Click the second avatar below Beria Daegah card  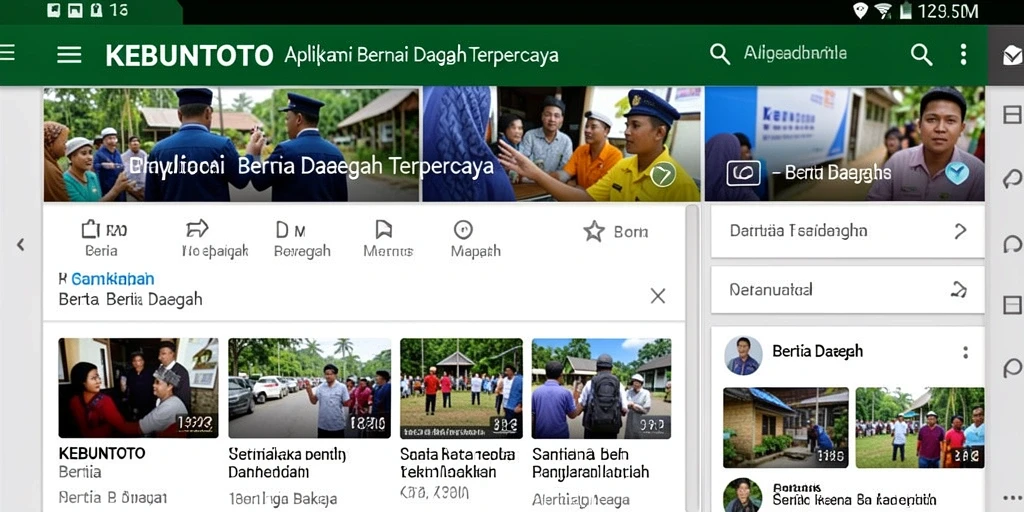(743, 495)
